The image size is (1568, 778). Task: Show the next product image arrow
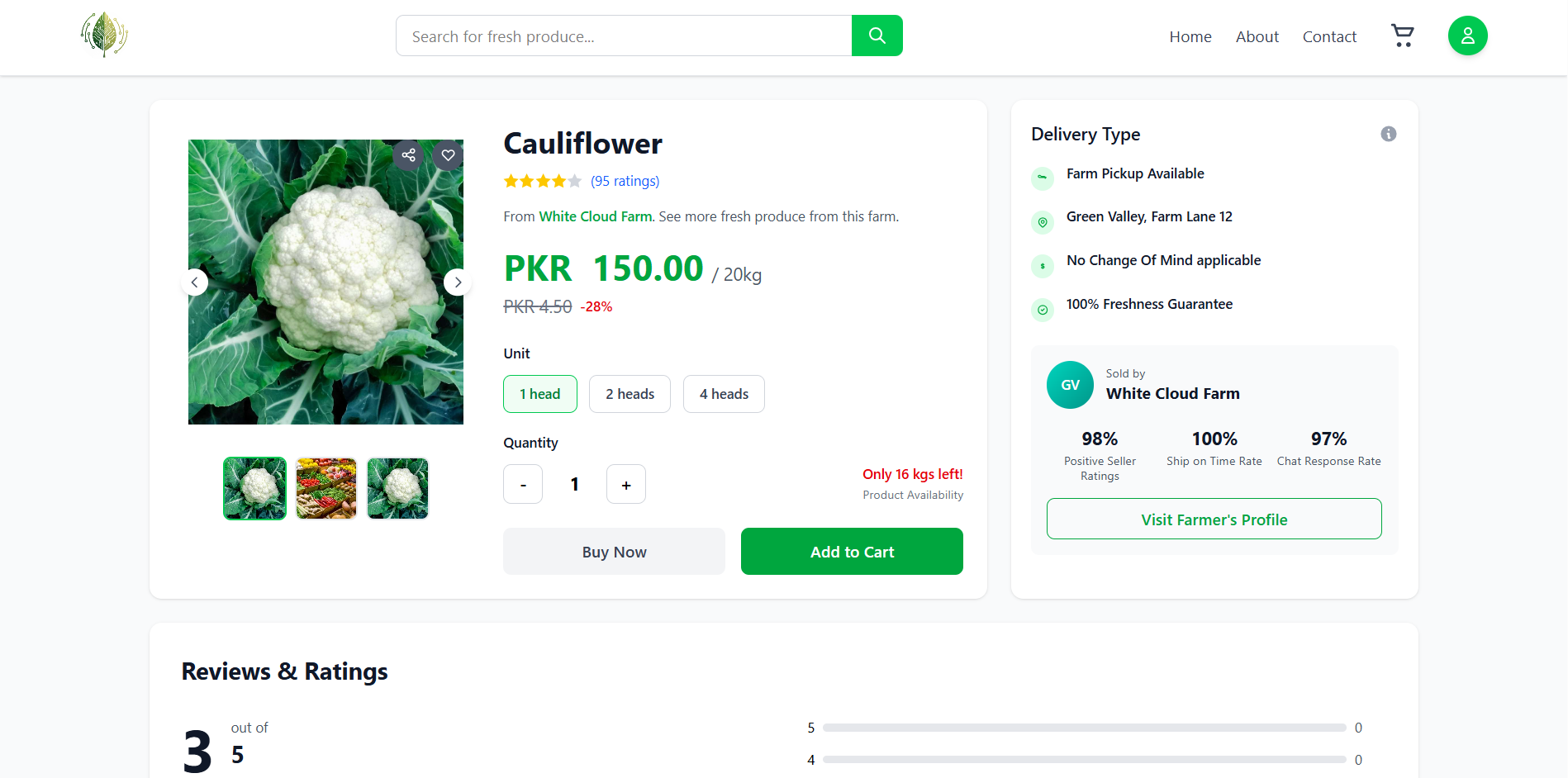coord(458,282)
